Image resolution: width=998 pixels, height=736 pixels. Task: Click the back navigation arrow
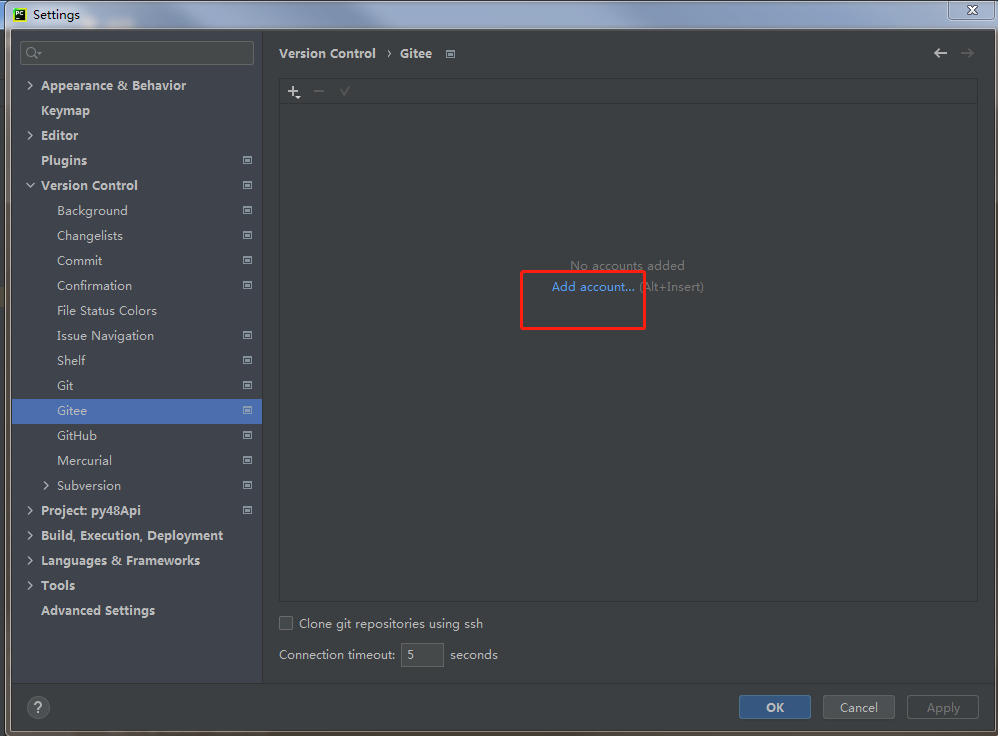click(x=940, y=53)
